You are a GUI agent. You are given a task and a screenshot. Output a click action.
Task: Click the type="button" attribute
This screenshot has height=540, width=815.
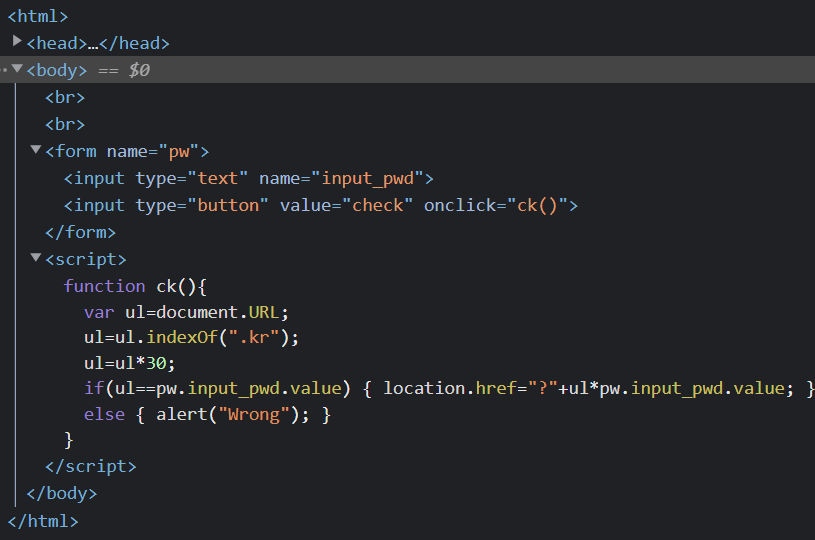pos(202,206)
